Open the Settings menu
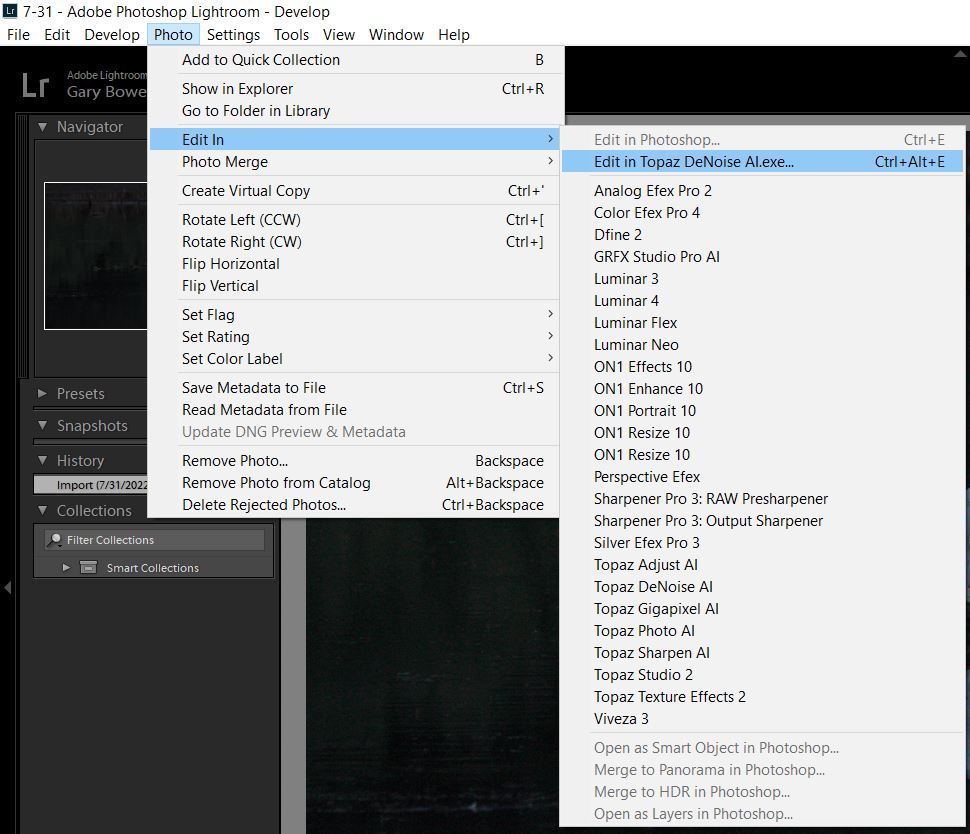Image resolution: width=970 pixels, height=834 pixels. [233, 34]
